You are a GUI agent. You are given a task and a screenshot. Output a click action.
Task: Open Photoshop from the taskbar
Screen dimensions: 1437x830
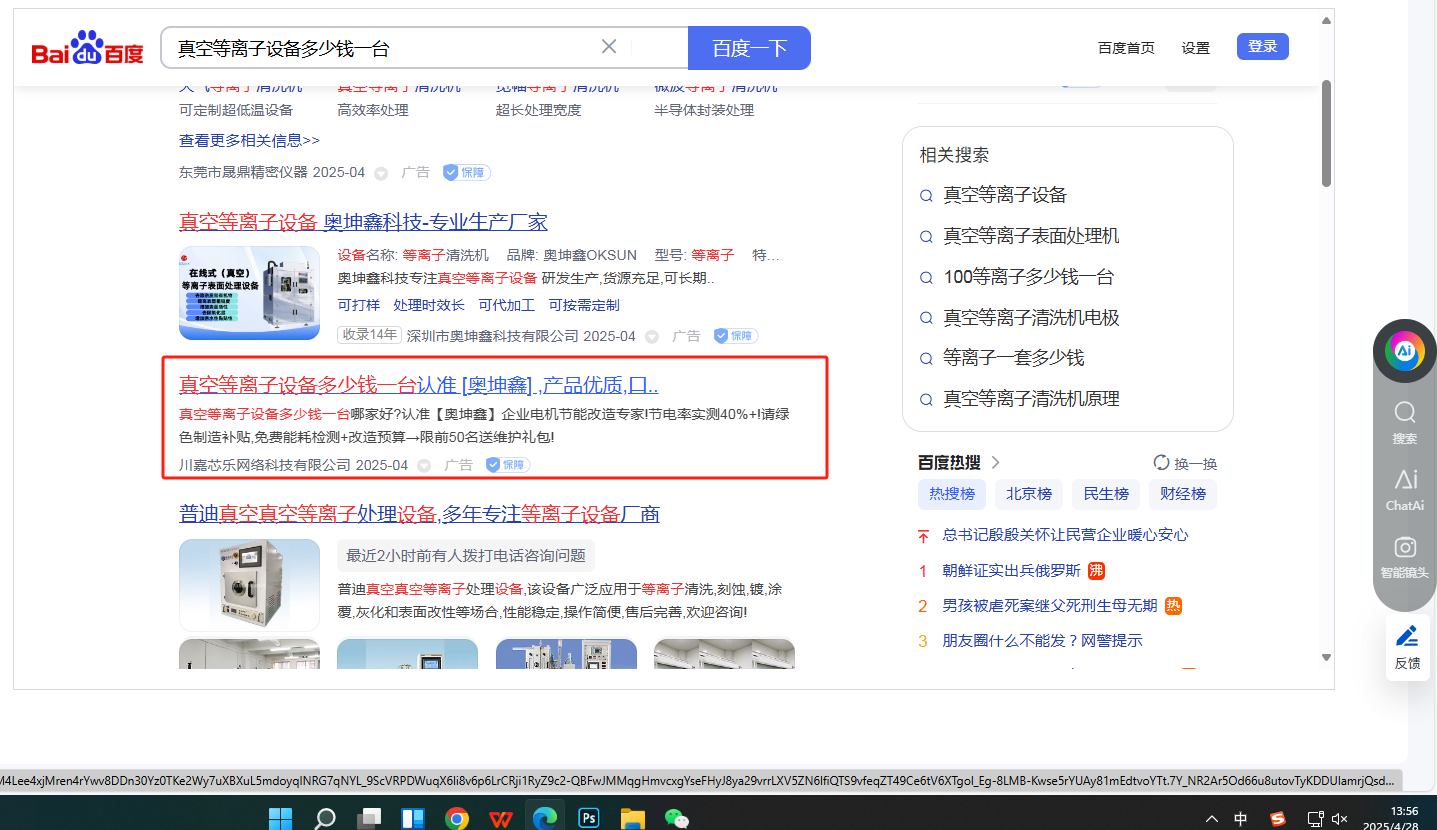coord(589,818)
